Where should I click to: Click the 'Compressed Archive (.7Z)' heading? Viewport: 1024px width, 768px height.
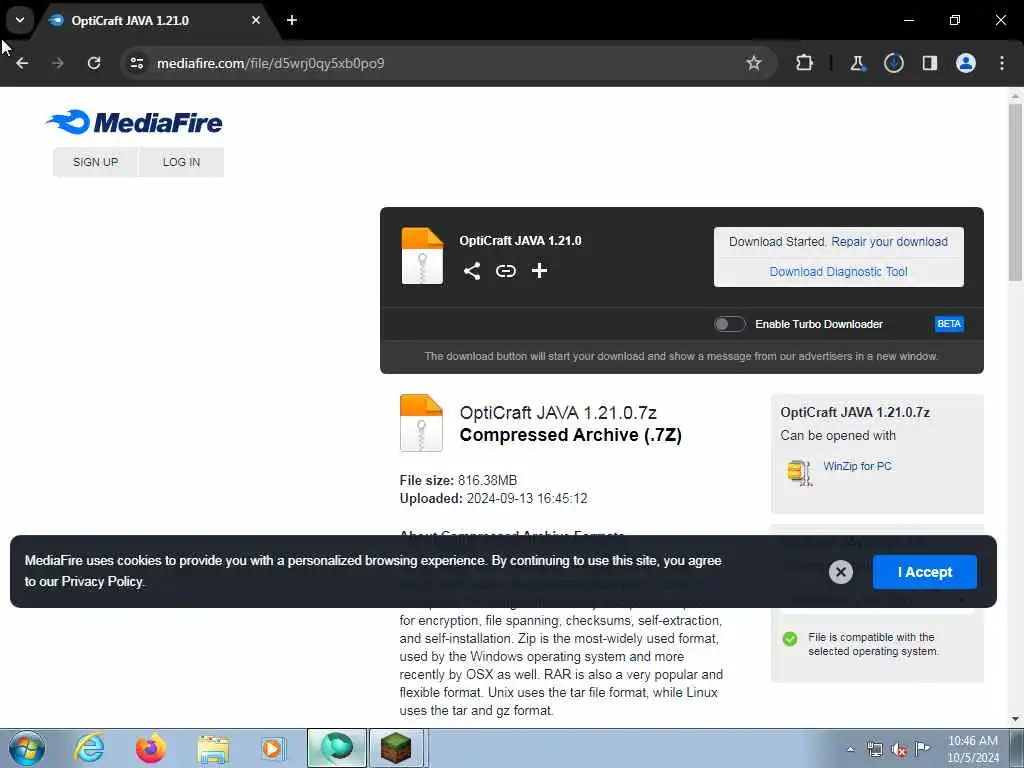(571, 436)
